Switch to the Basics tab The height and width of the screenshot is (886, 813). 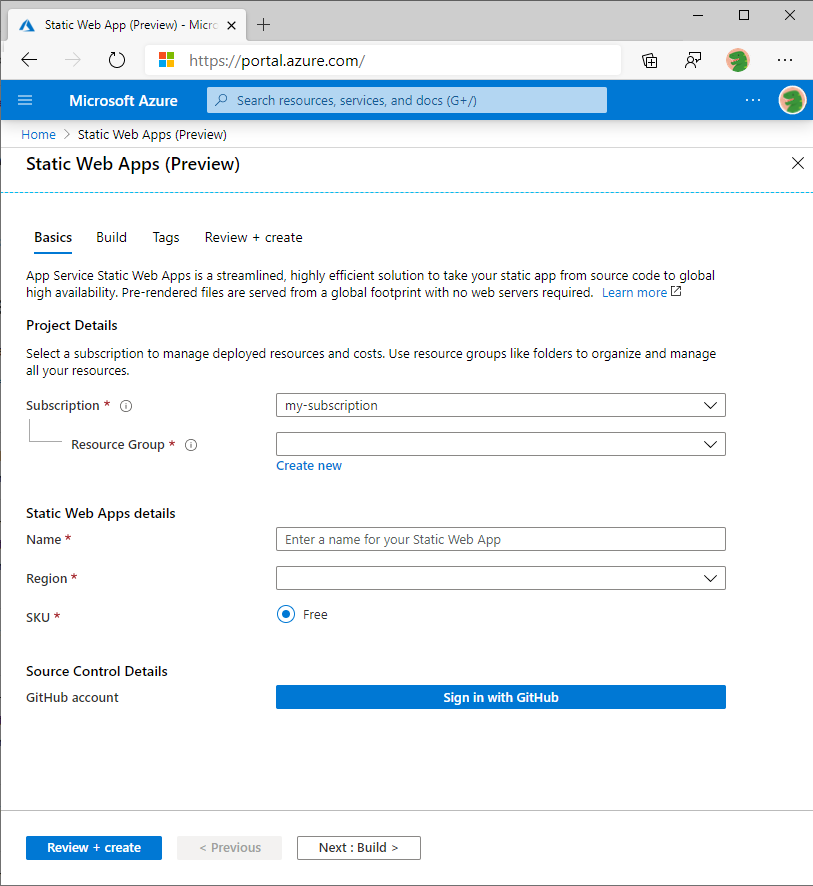53,237
